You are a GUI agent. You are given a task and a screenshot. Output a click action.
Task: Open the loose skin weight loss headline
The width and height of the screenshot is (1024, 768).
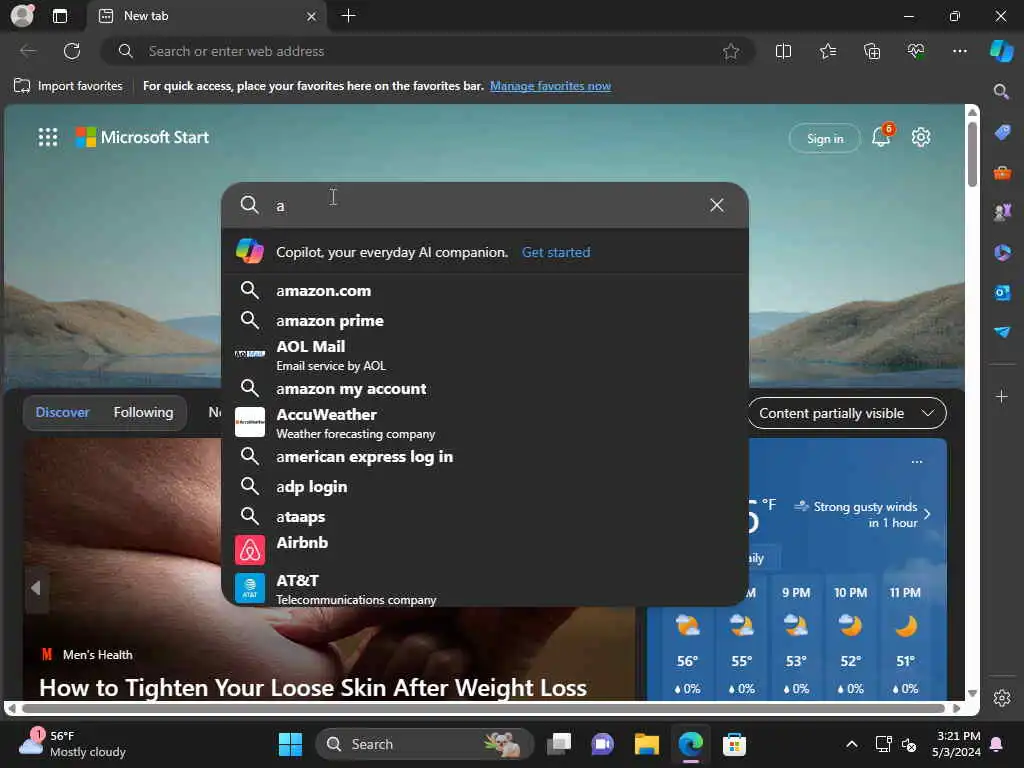(313, 687)
